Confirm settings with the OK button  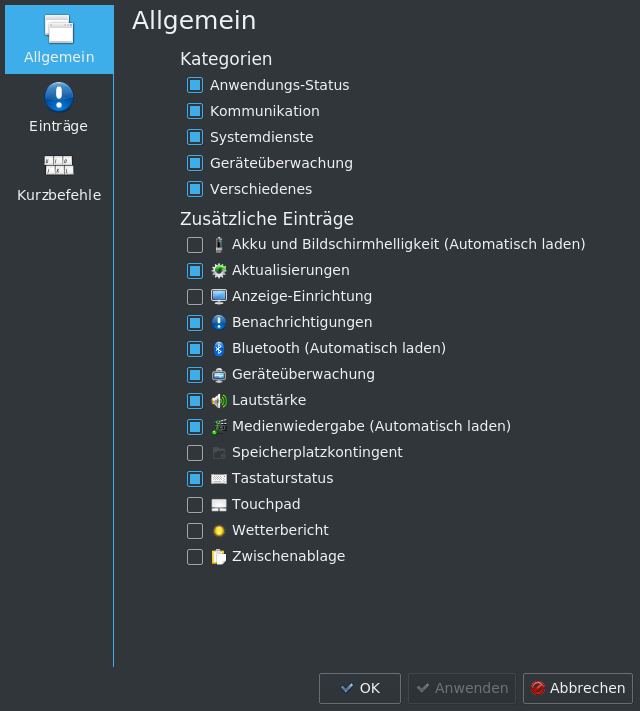360,688
